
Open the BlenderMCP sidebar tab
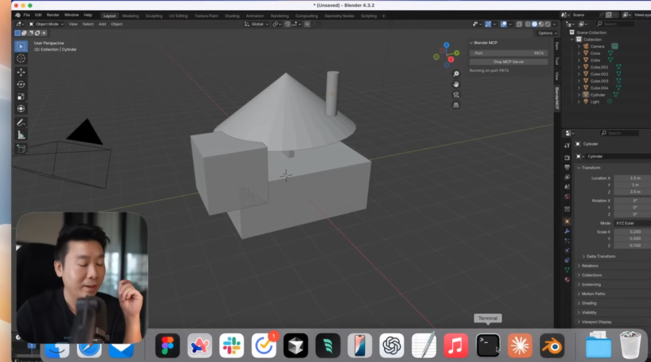[557, 98]
